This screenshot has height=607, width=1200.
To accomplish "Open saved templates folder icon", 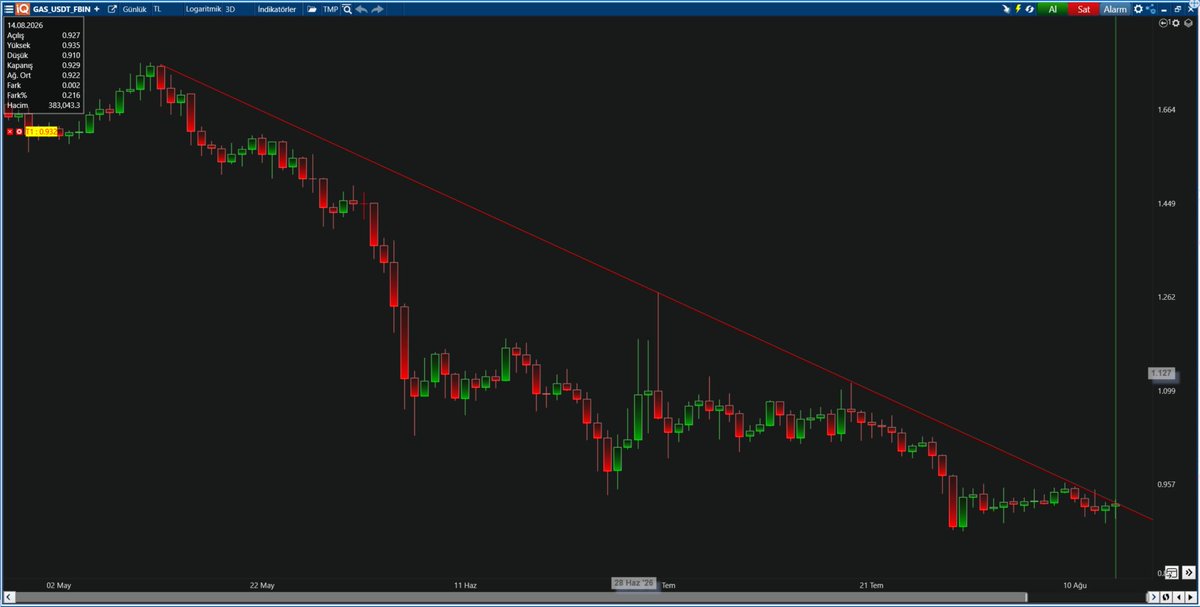I will (x=313, y=9).
